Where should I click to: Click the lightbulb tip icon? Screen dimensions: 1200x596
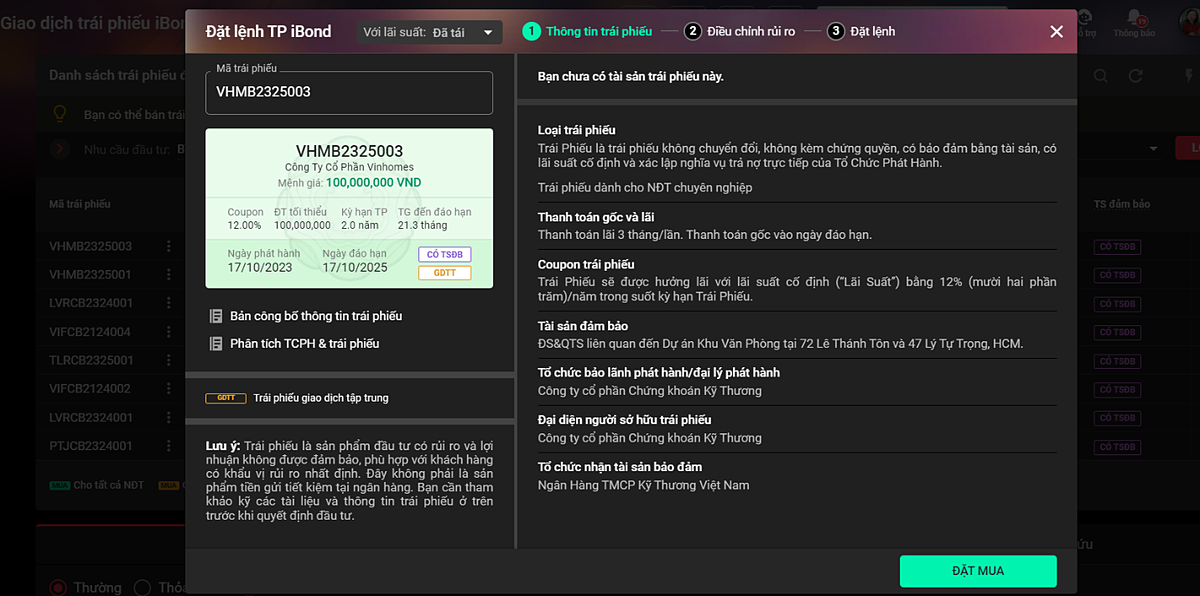(x=60, y=114)
